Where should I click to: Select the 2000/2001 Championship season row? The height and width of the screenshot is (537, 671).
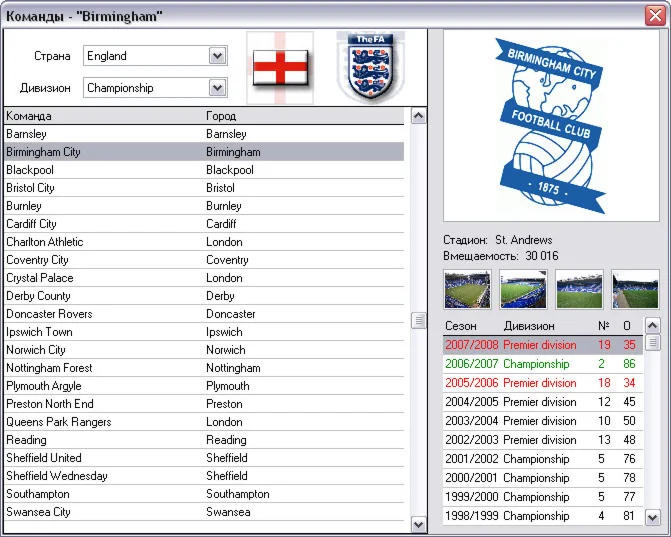pos(543,478)
